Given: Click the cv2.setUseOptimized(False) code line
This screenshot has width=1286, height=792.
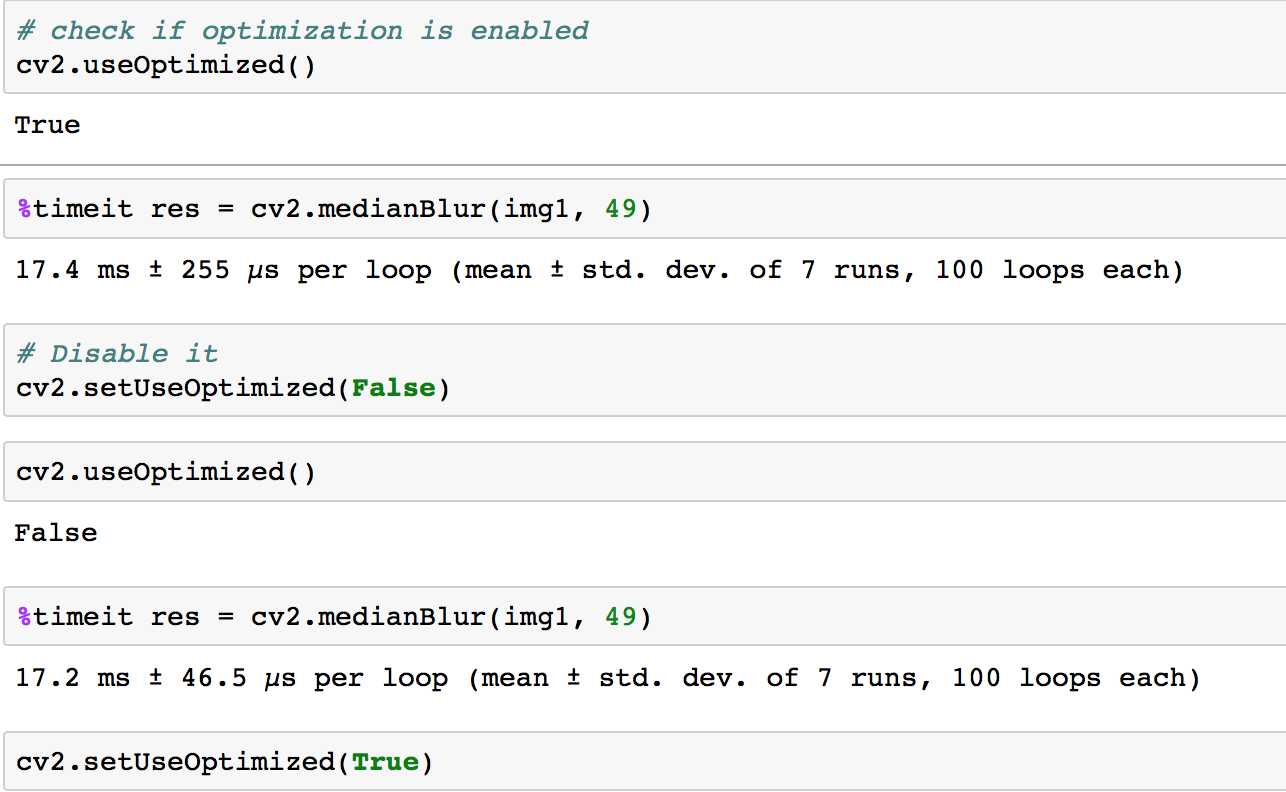Looking at the screenshot, I should pyautogui.click(x=233, y=388).
